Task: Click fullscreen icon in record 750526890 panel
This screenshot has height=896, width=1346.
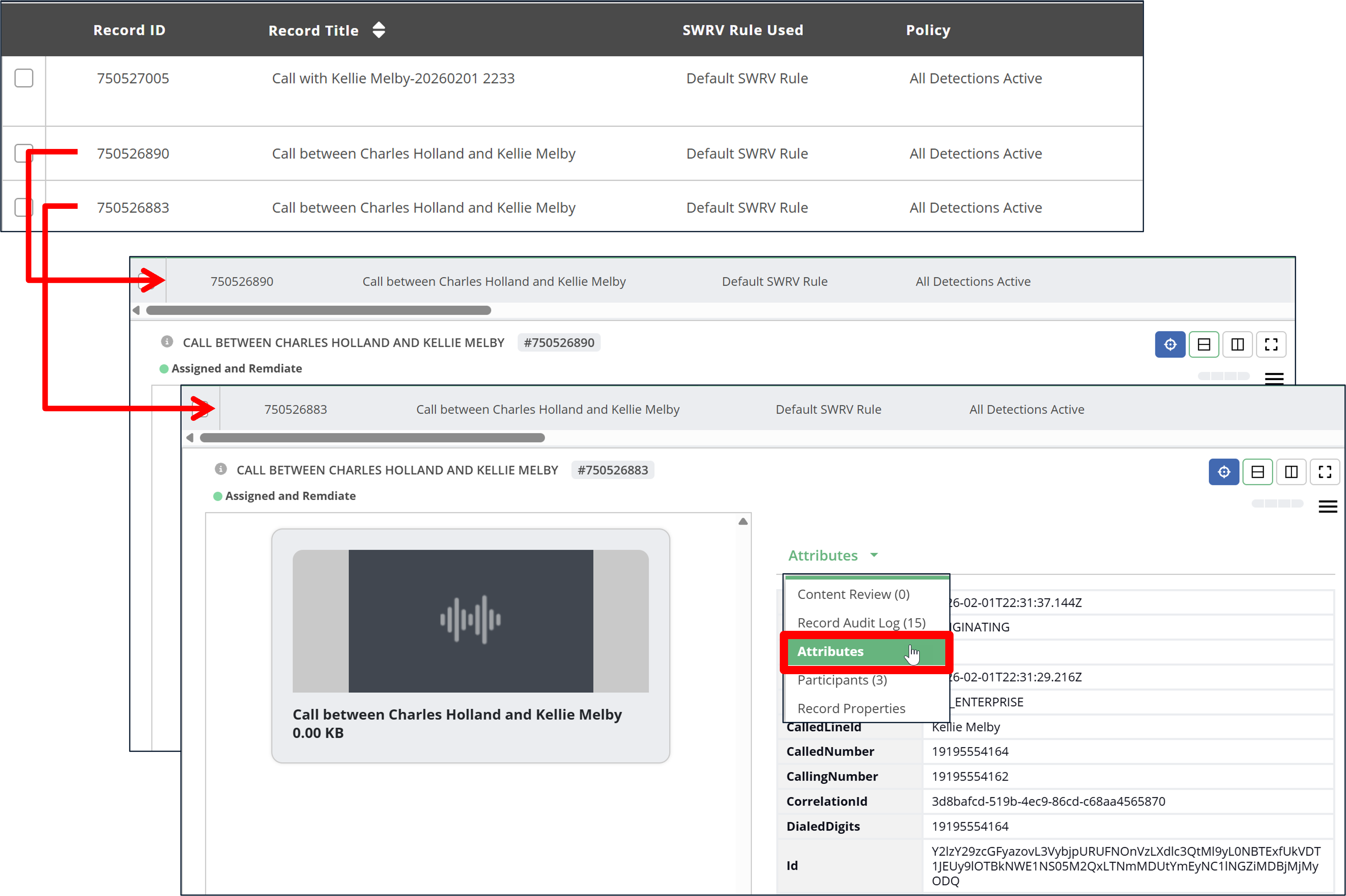Action: (x=1271, y=345)
